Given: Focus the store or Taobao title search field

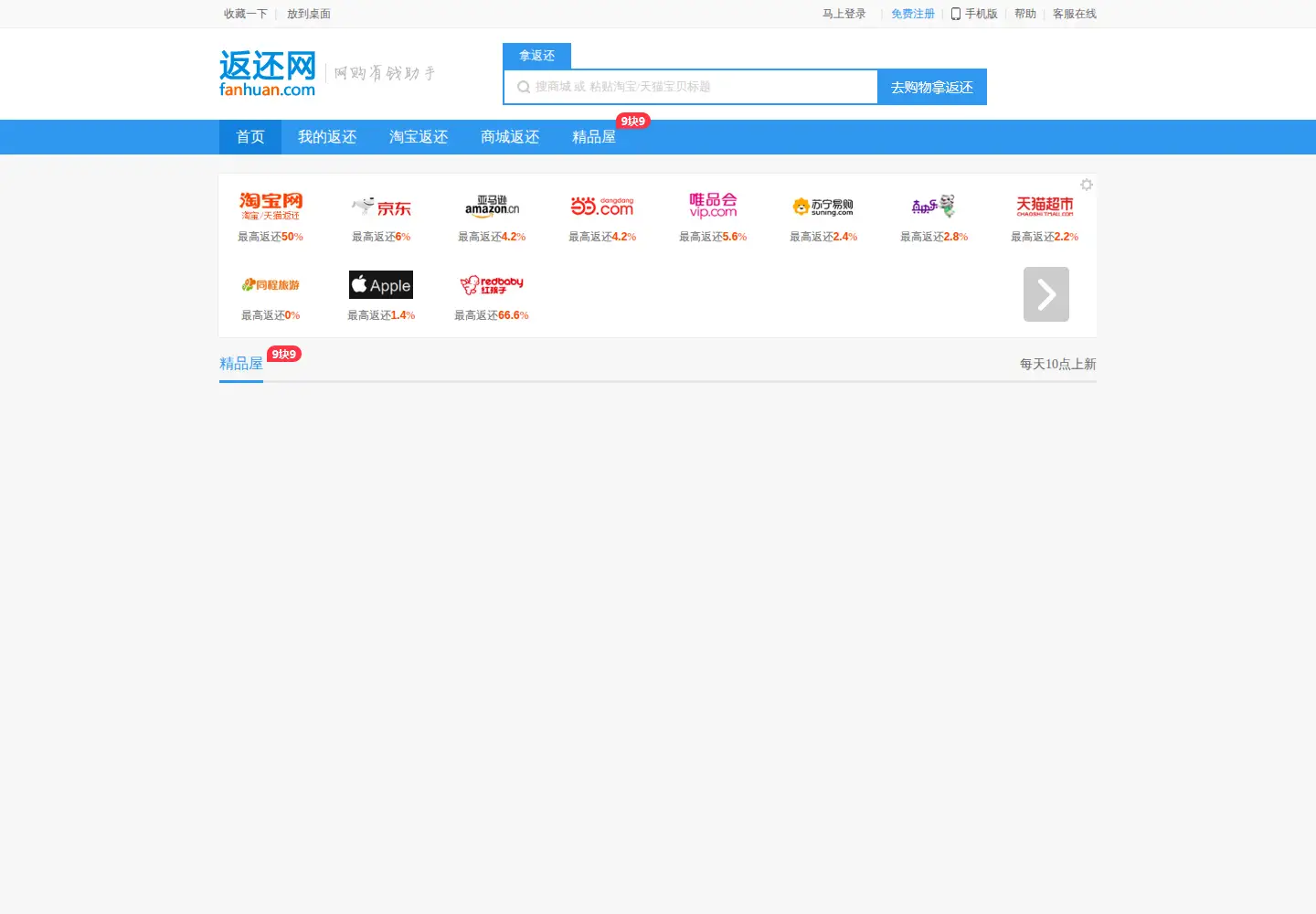Looking at the screenshot, I should [690, 87].
